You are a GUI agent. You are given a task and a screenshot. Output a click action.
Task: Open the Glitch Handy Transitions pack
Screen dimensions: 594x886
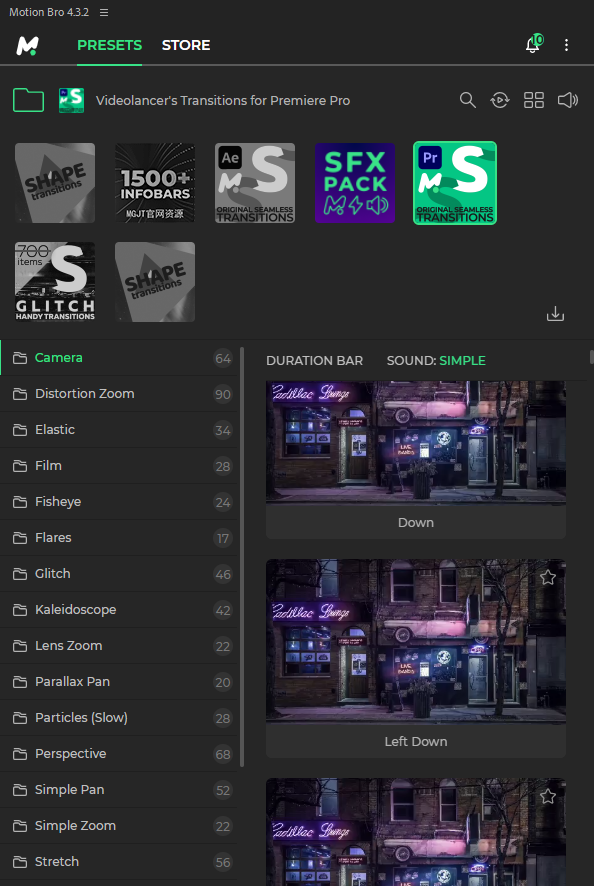55,282
